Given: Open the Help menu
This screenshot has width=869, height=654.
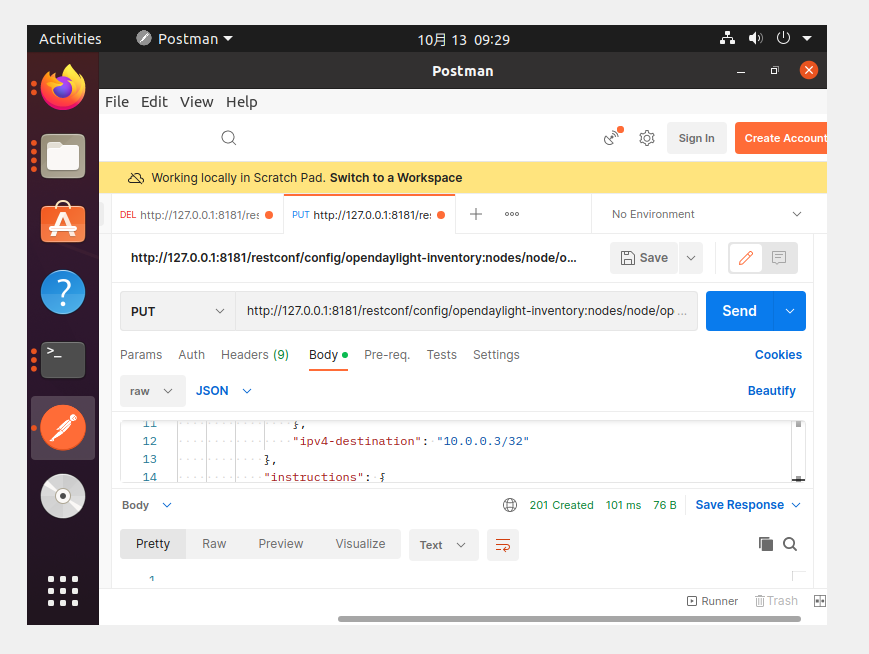Looking at the screenshot, I should 242,102.
